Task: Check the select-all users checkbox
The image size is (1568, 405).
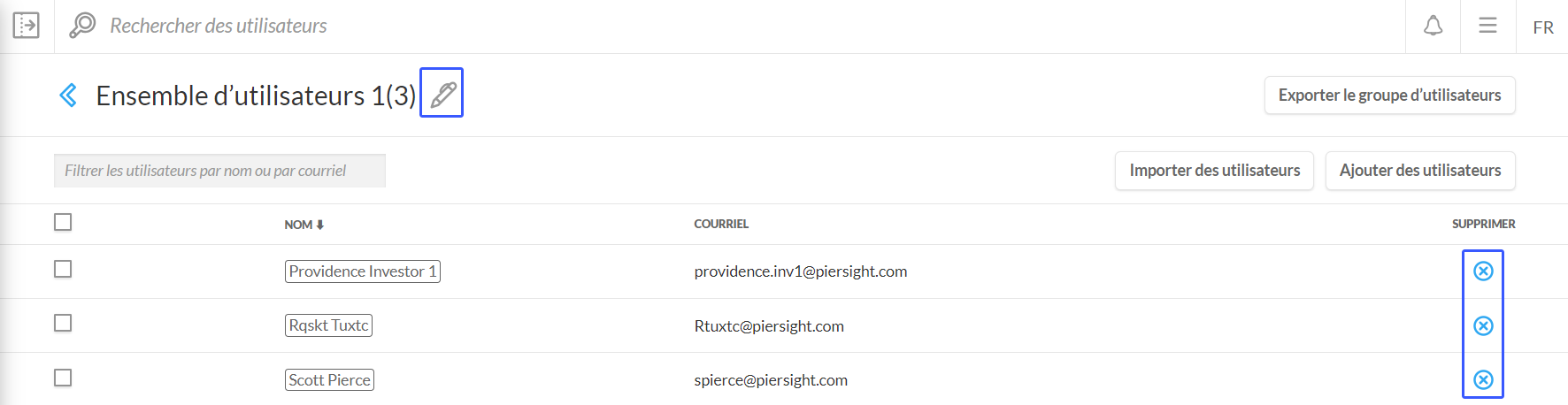Action: point(63,222)
